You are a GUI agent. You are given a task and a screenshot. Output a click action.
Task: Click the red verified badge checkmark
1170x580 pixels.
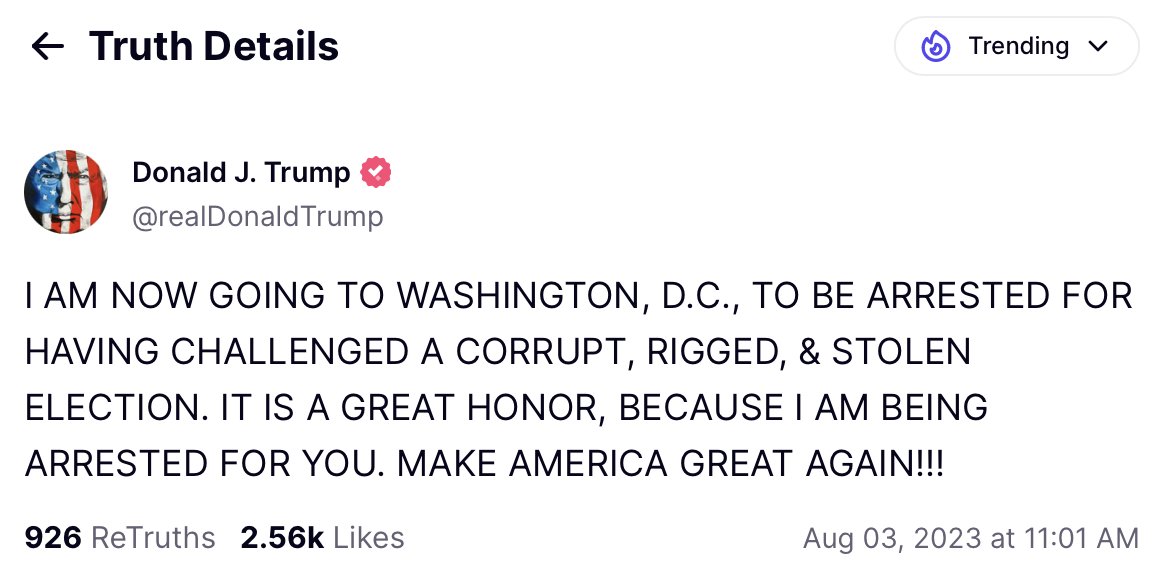point(375,173)
